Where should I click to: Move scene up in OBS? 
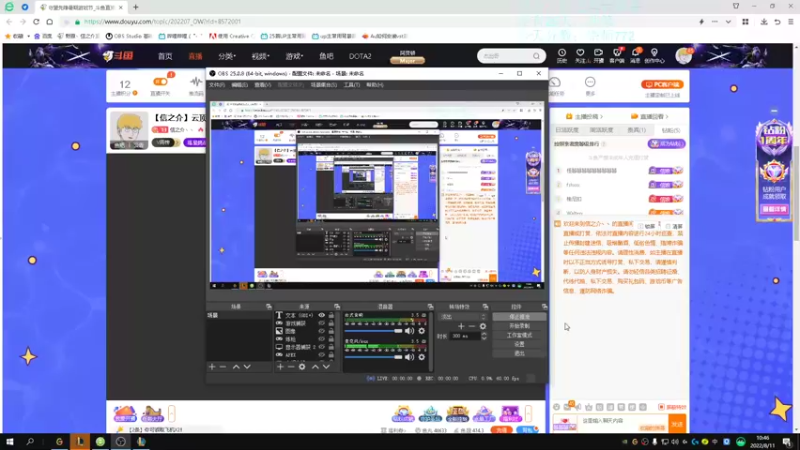coord(236,367)
